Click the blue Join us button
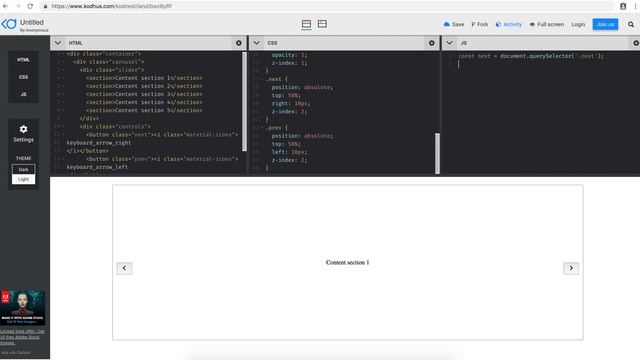The width and height of the screenshot is (640, 360). click(x=605, y=24)
